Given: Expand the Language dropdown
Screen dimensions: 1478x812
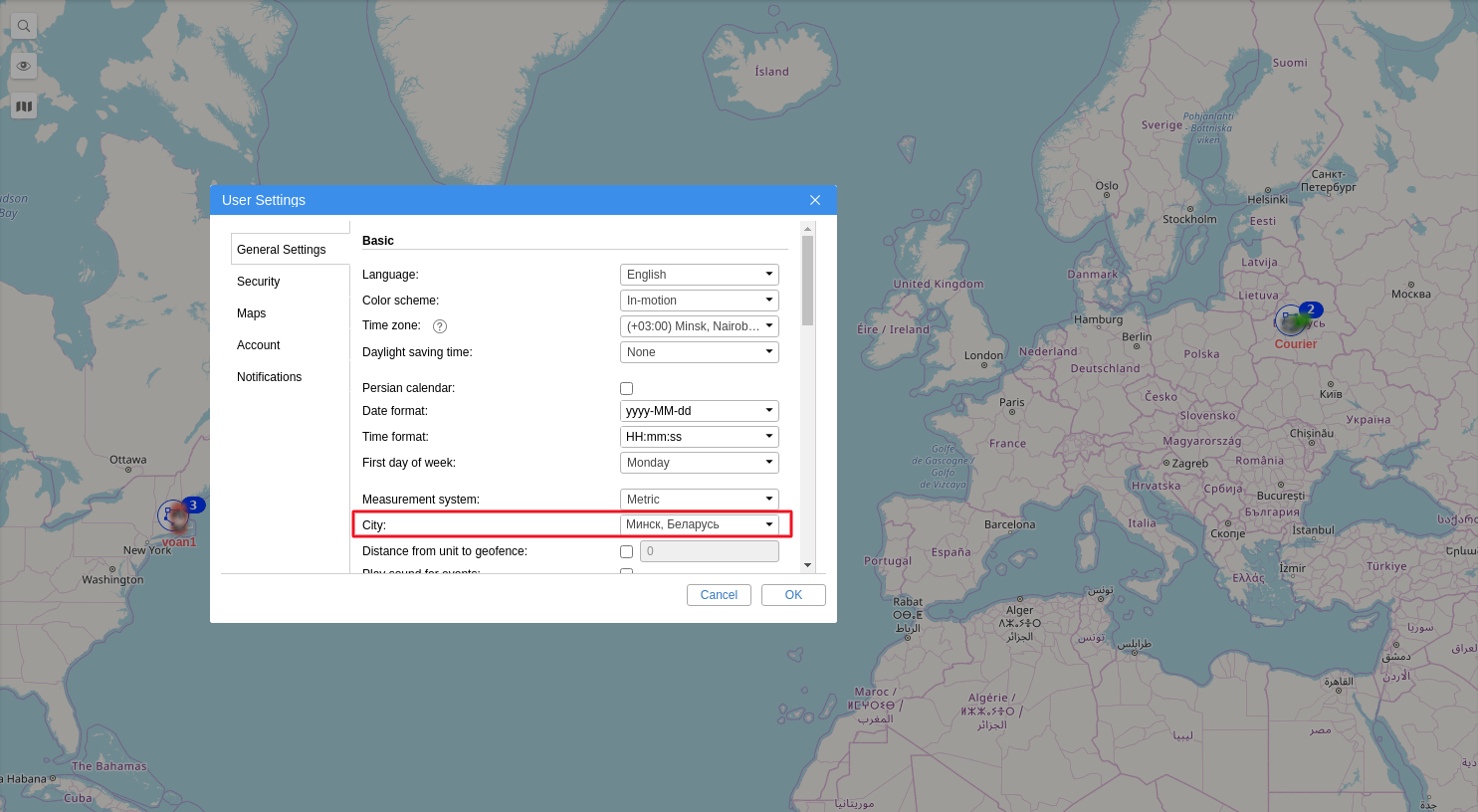Looking at the screenshot, I should click(x=699, y=275).
